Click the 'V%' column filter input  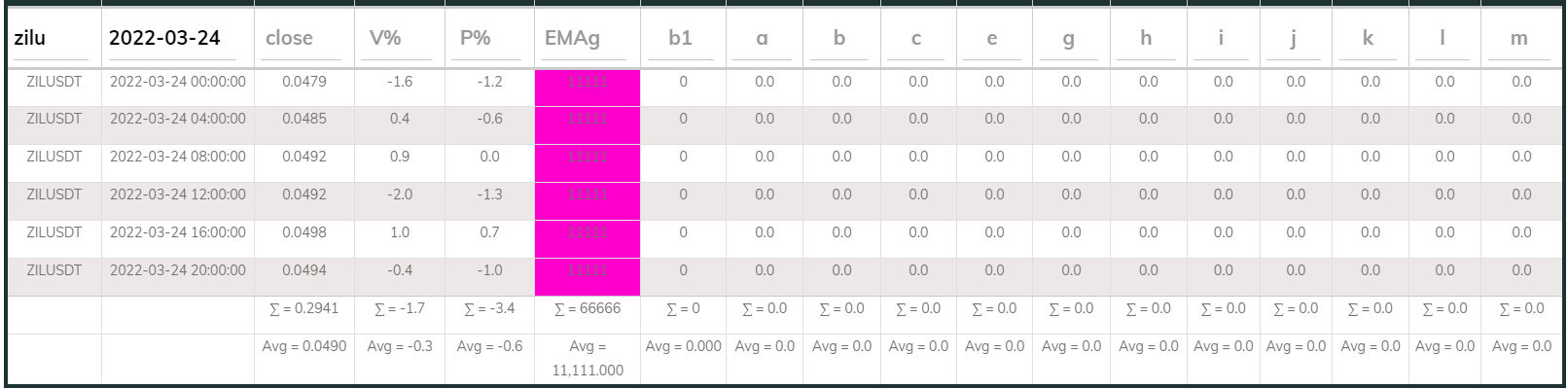(x=398, y=39)
